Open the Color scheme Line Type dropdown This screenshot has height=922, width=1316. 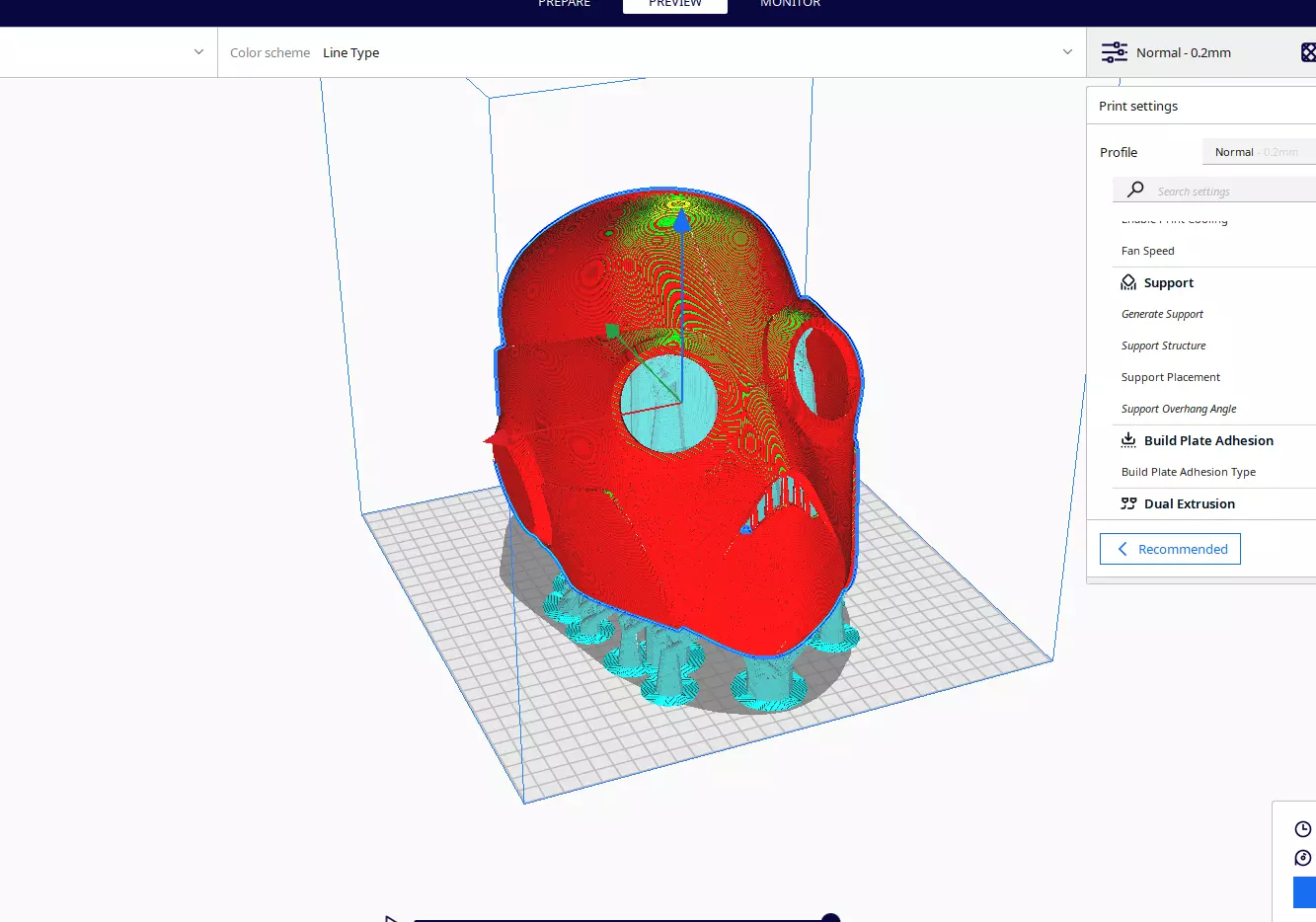tap(652, 52)
